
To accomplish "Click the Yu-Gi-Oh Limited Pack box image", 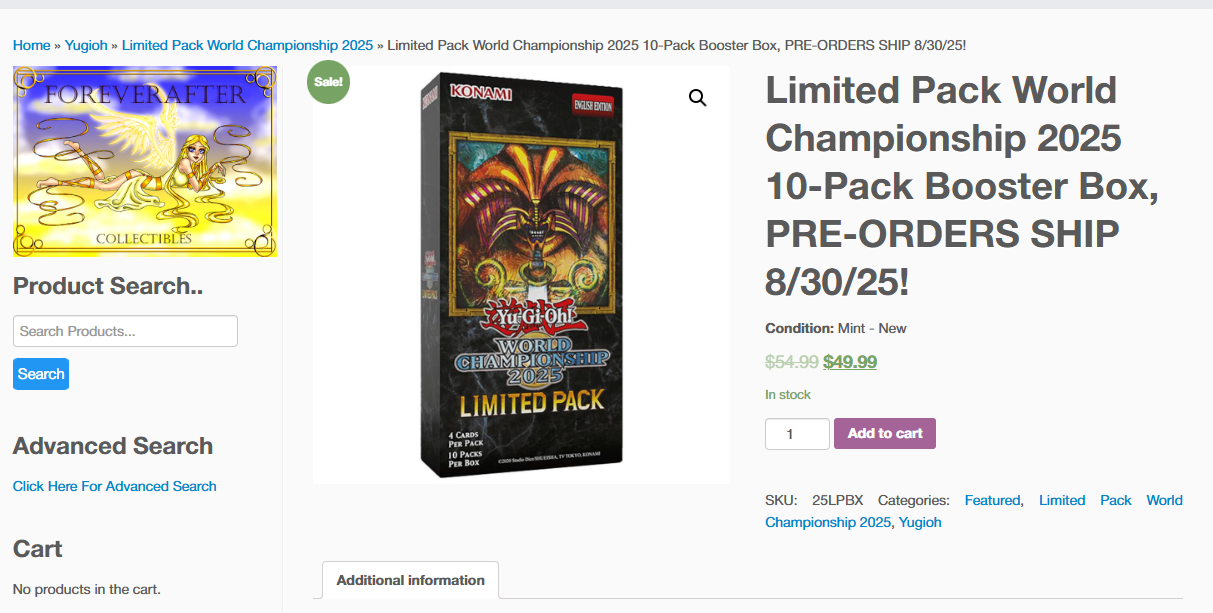I will tap(522, 276).
